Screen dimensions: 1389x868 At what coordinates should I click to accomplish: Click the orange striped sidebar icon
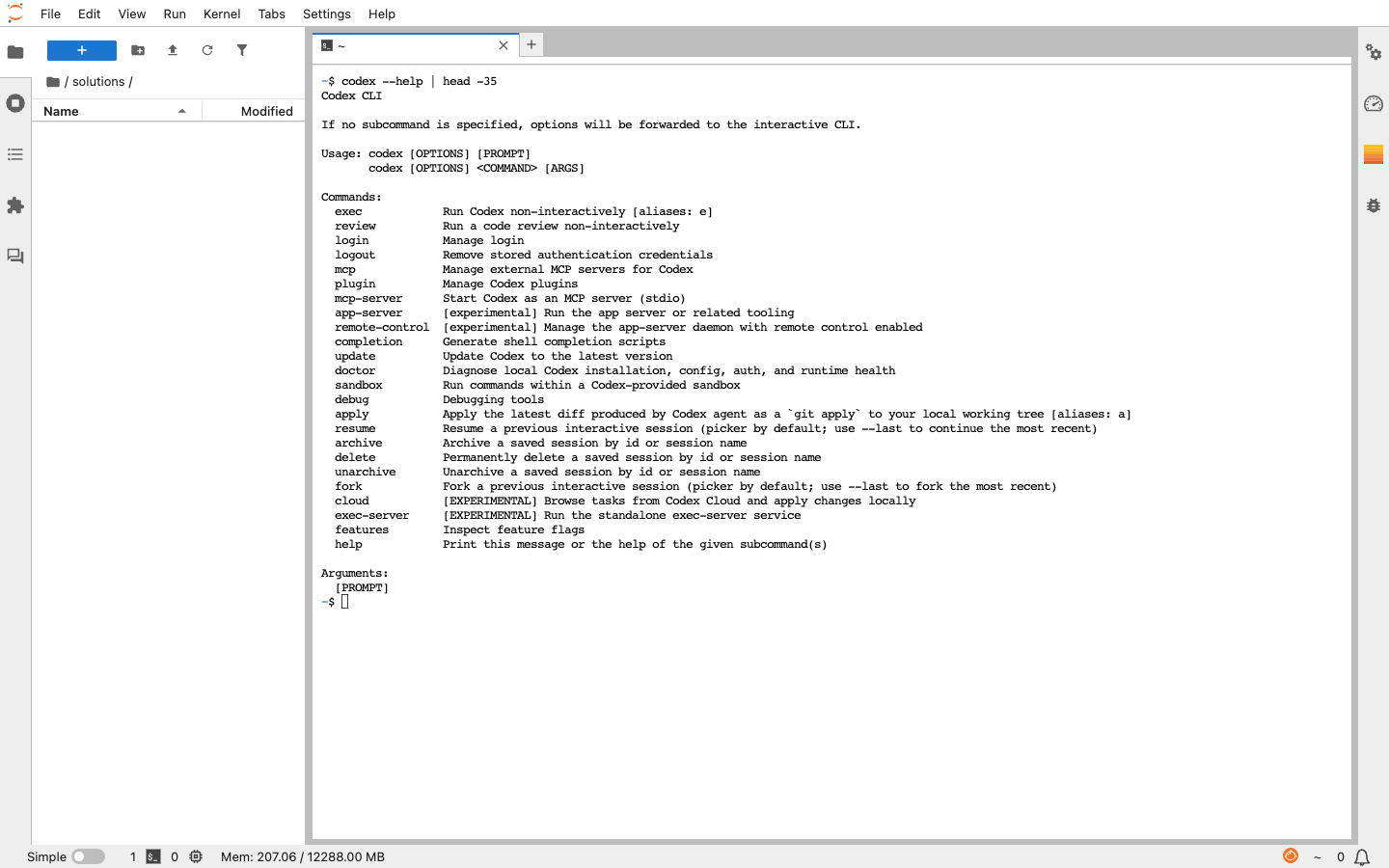point(1374,154)
